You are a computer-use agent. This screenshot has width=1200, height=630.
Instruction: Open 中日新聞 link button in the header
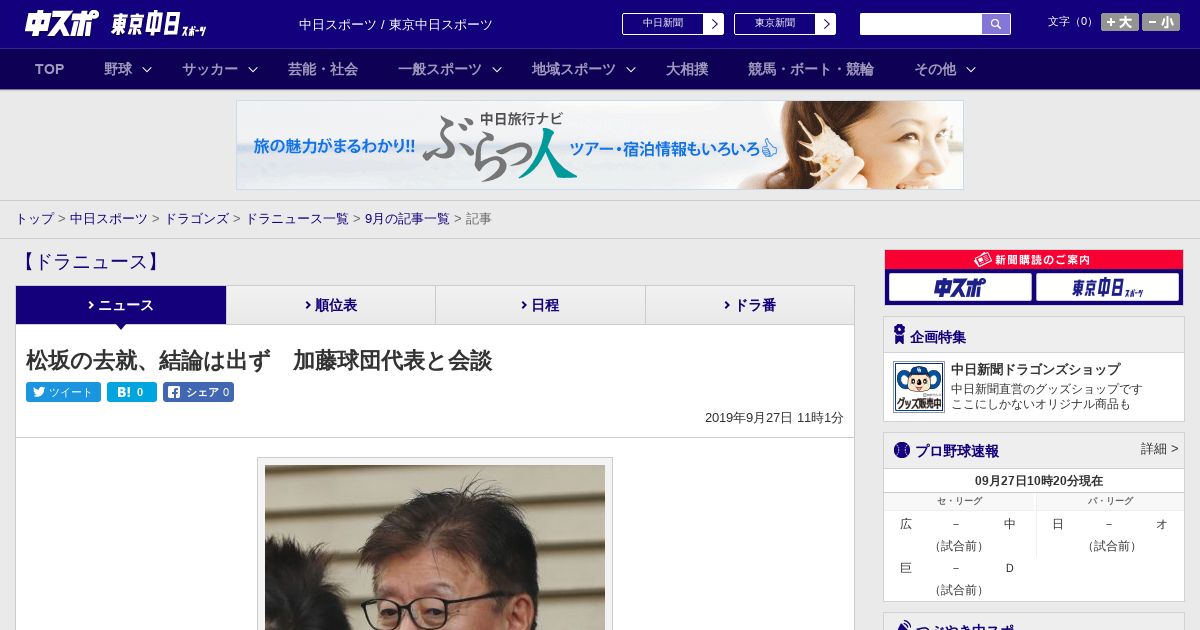click(672, 24)
